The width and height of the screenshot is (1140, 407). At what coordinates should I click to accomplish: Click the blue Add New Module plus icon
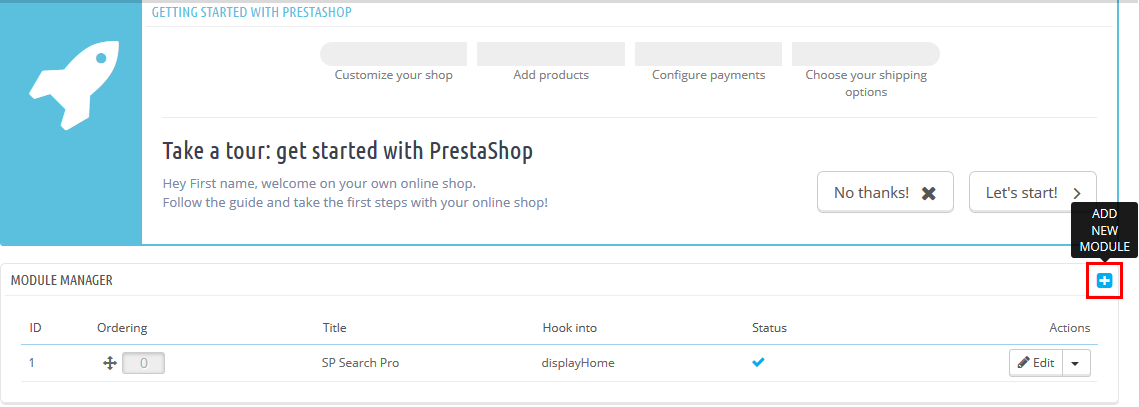tap(1104, 281)
